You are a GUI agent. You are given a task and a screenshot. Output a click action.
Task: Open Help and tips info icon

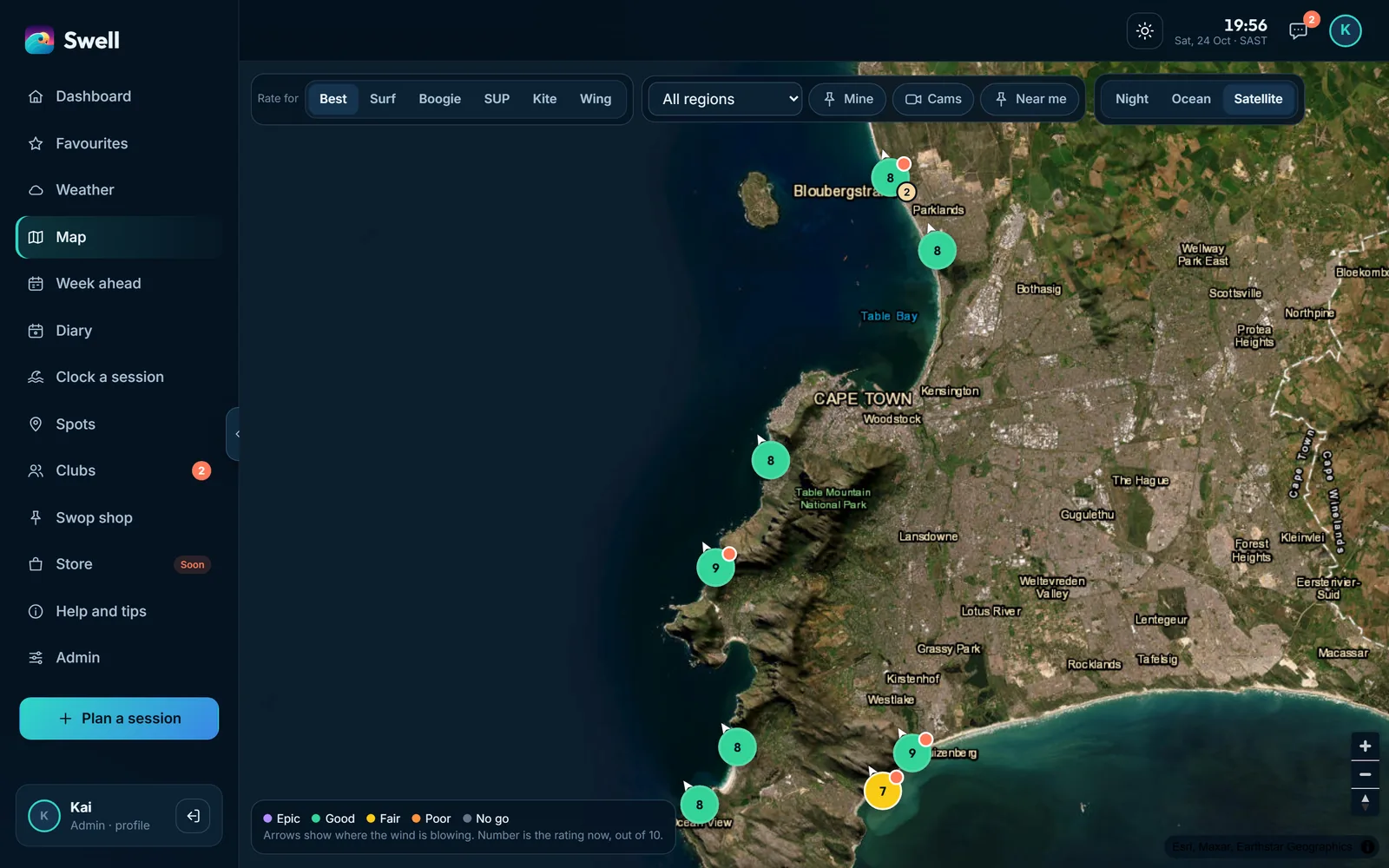click(36, 611)
